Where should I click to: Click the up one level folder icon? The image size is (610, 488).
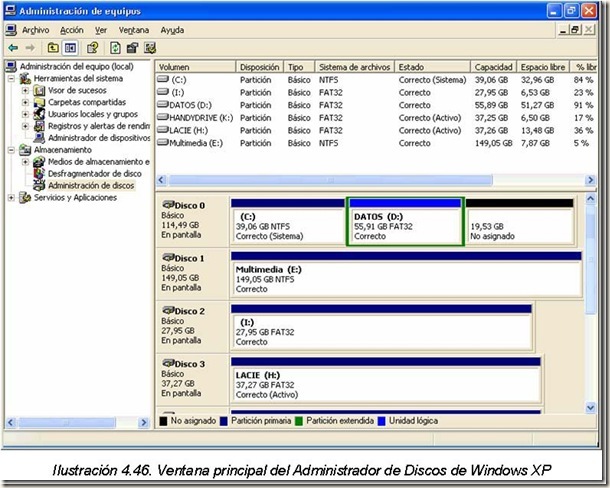click(x=53, y=48)
